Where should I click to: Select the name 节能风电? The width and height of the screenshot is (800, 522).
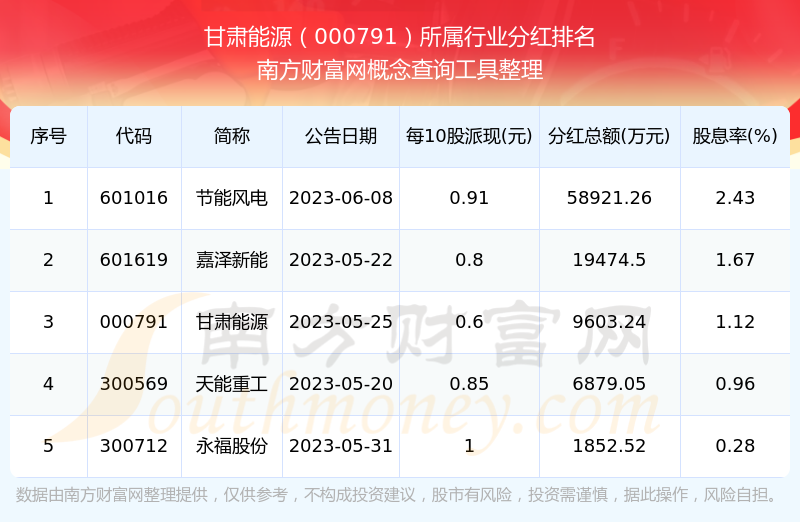pos(232,198)
